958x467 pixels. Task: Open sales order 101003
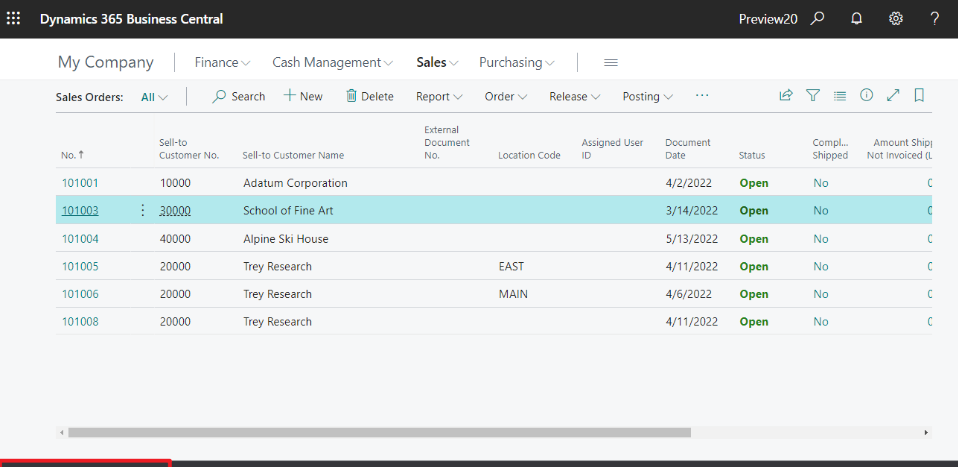pyautogui.click(x=80, y=210)
